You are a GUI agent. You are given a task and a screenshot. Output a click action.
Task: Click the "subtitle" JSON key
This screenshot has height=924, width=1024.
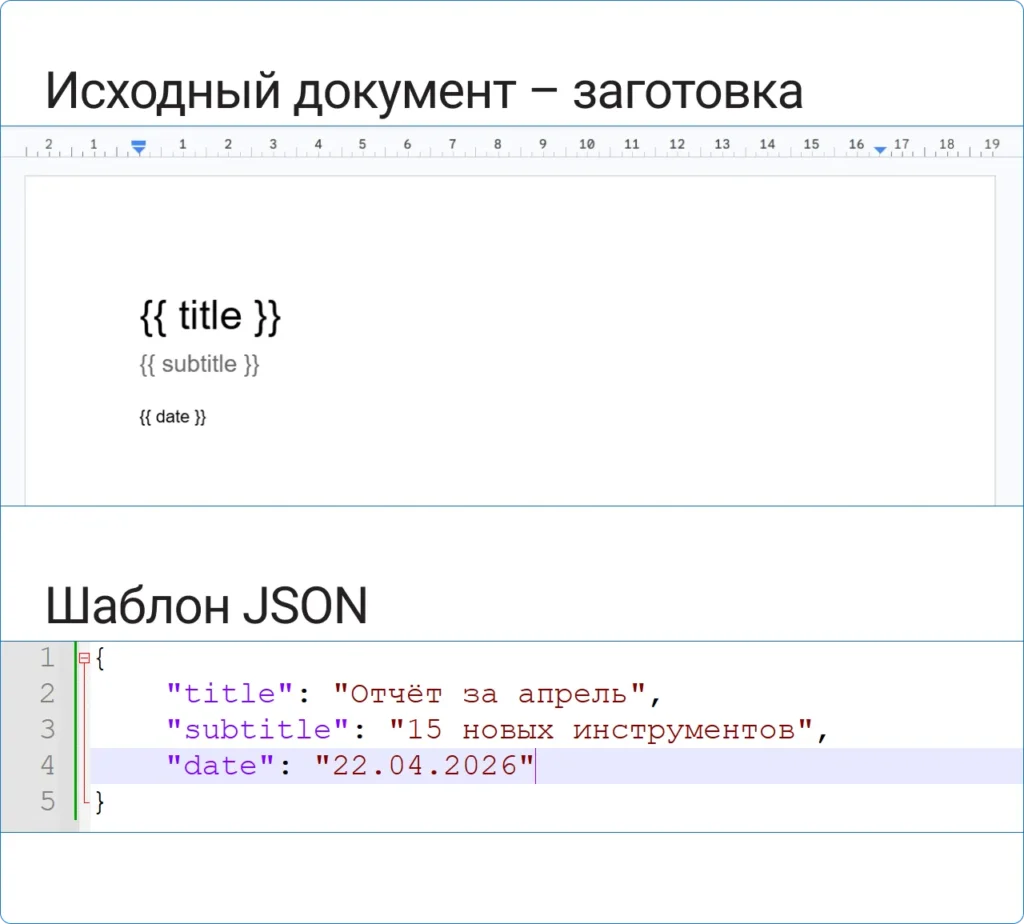coord(258,729)
